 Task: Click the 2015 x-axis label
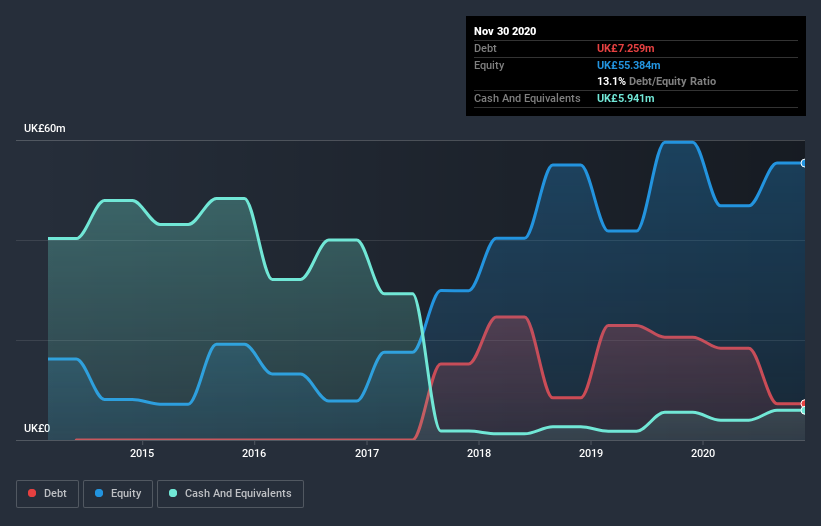pos(142,453)
